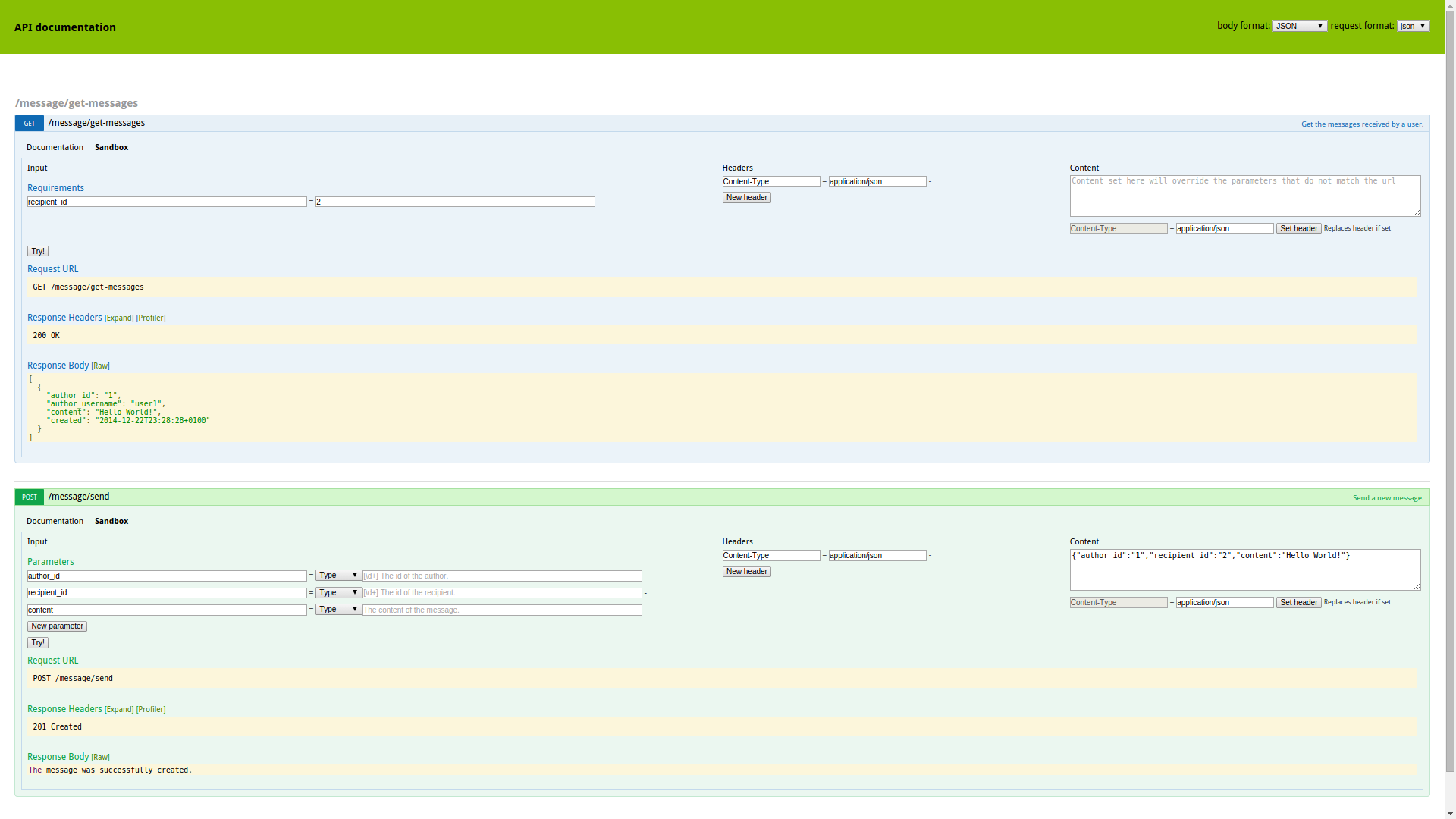Click Set header button in message/send content
Image resolution: width=1456 pixels, height=819 pixels.
pyautogui.click(x=1298, y=603)
